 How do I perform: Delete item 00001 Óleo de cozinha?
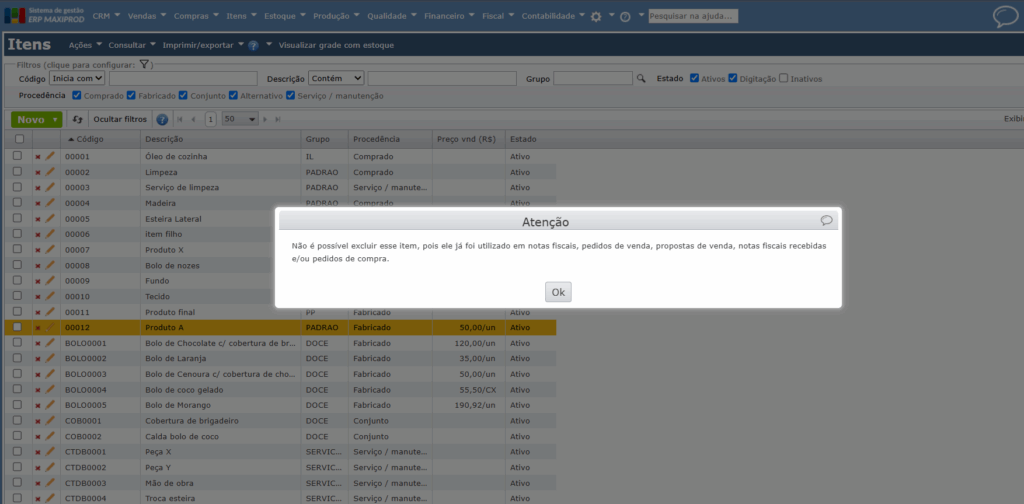[37, 157]
